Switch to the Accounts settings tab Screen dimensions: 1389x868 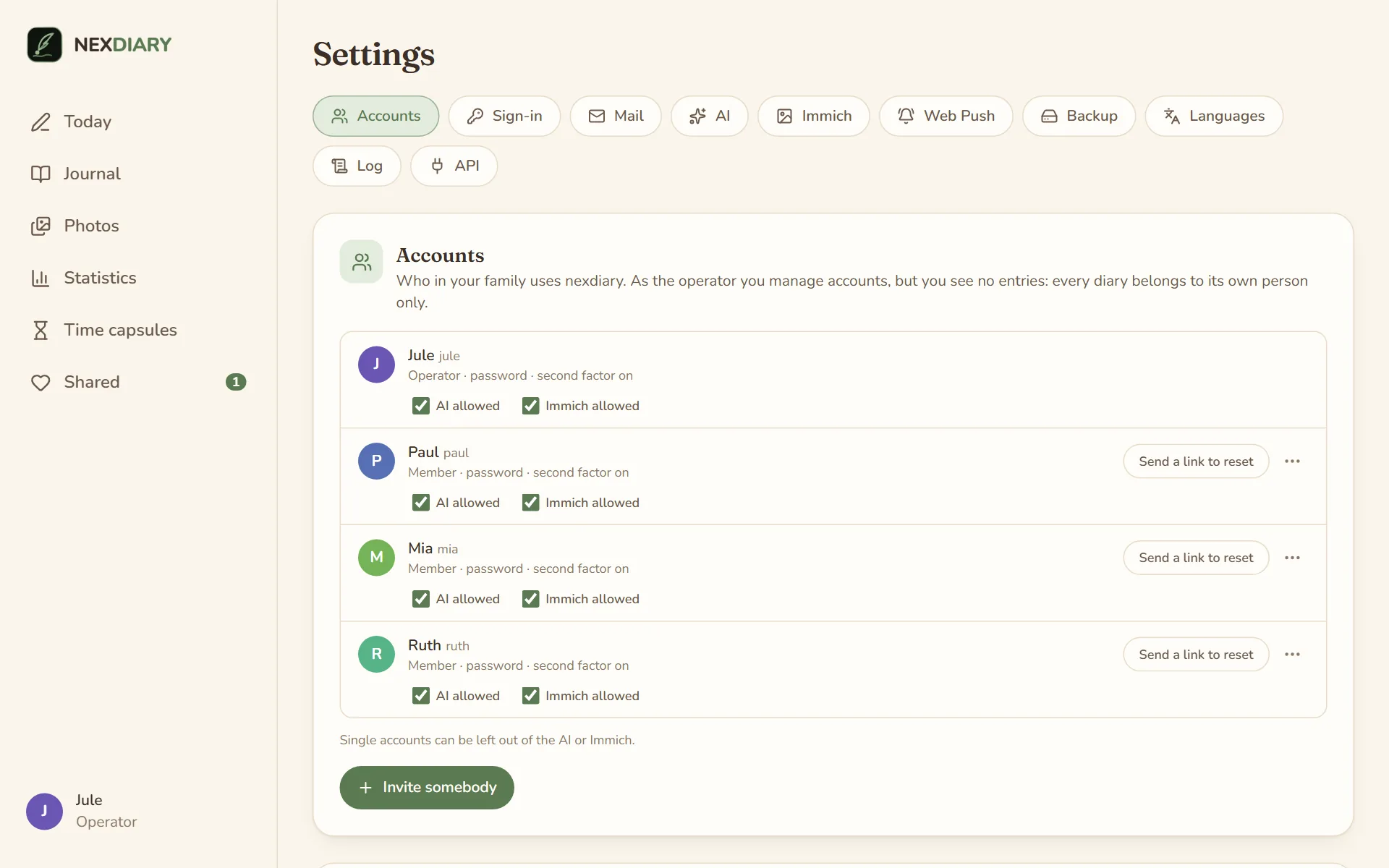coord(376,116)
